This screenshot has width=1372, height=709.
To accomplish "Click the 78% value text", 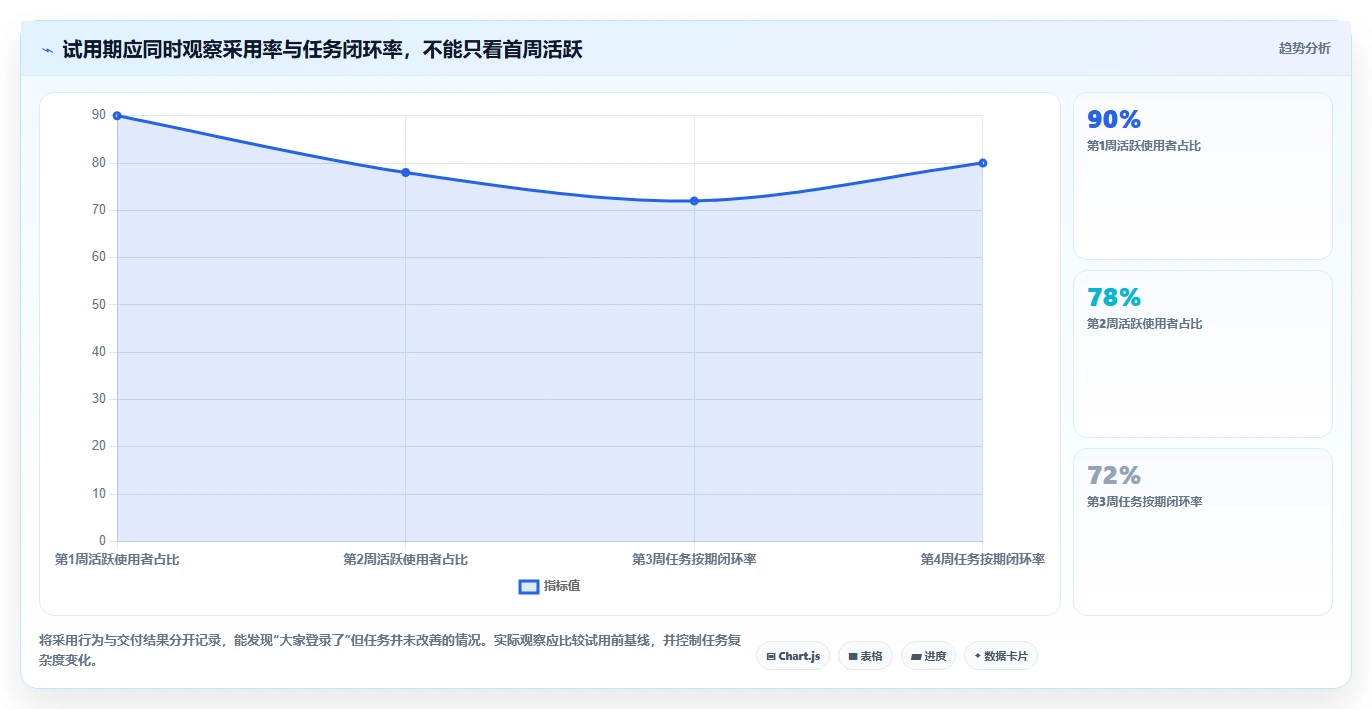I will coord(1114,297).
